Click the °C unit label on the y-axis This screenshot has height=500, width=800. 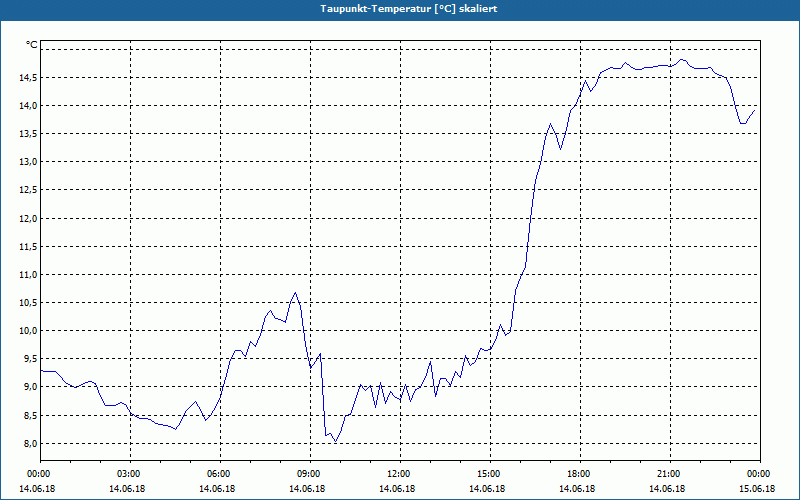click(x=32, y=45)
